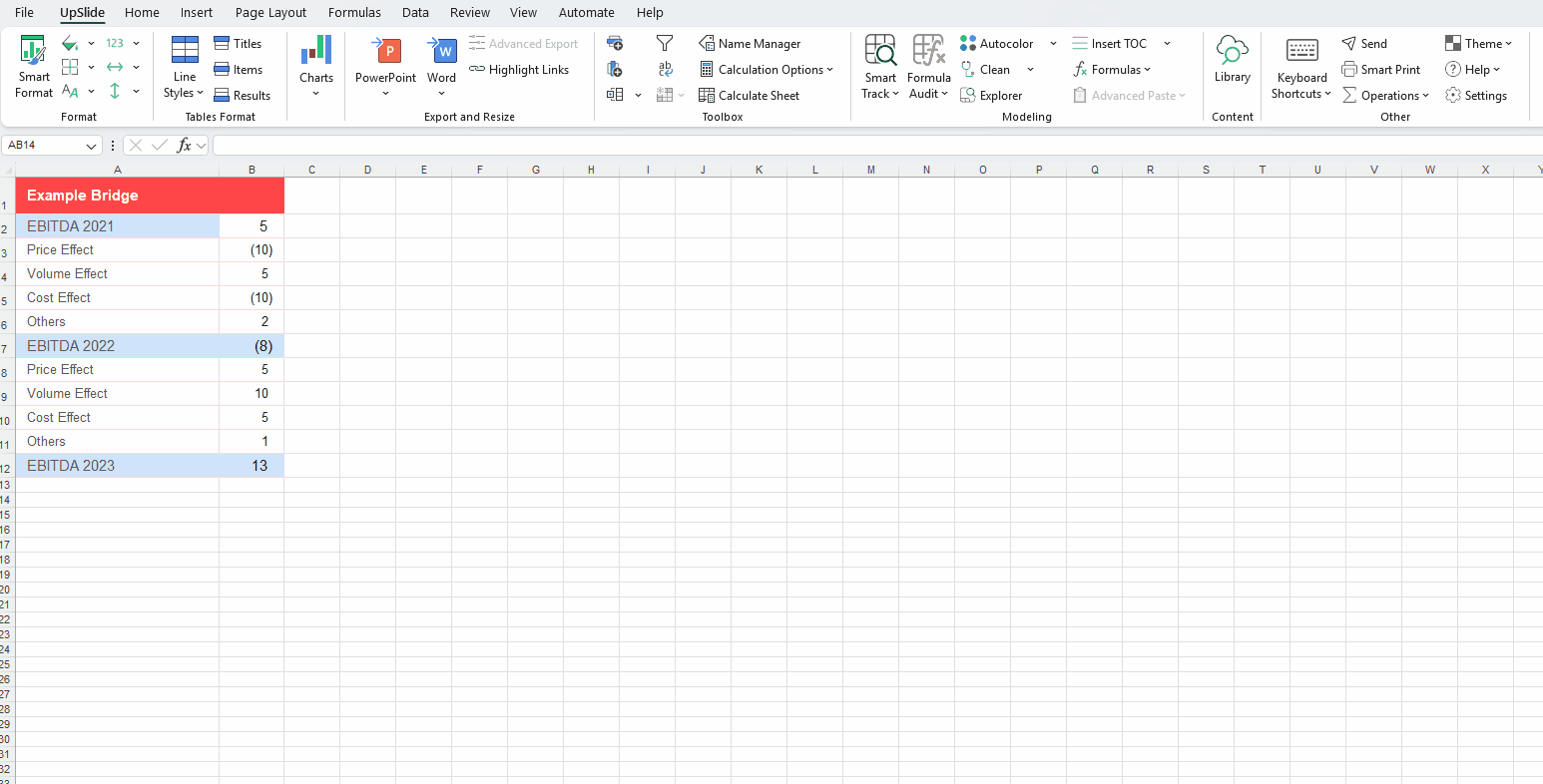Select the Example Bridge header cell
Screen dimensions: 1543x784
tap(150, 196)
